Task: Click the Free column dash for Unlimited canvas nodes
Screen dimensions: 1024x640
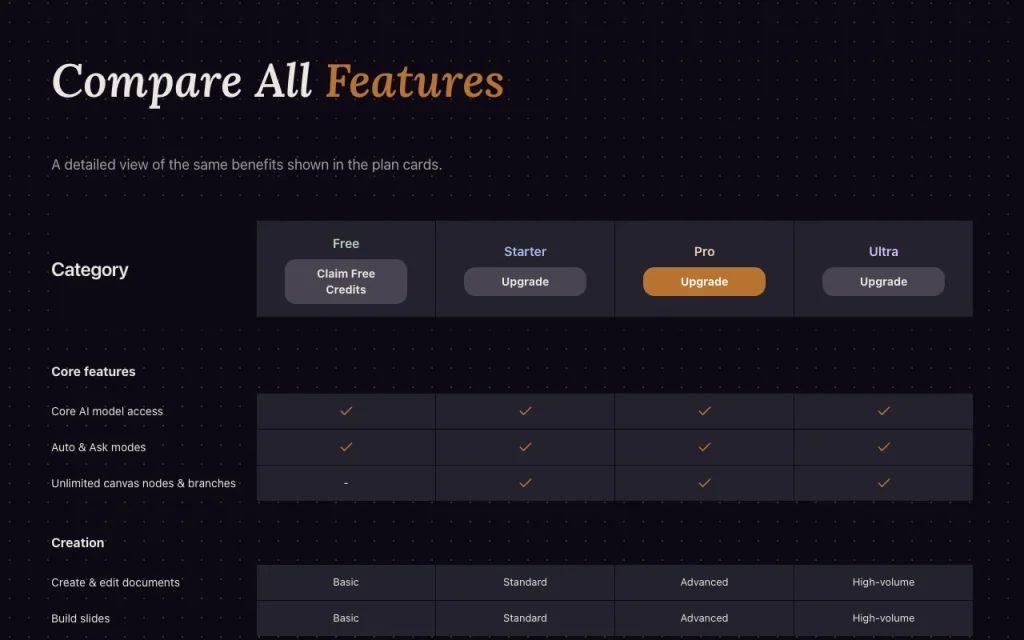Action: click(x=346, y=483)
